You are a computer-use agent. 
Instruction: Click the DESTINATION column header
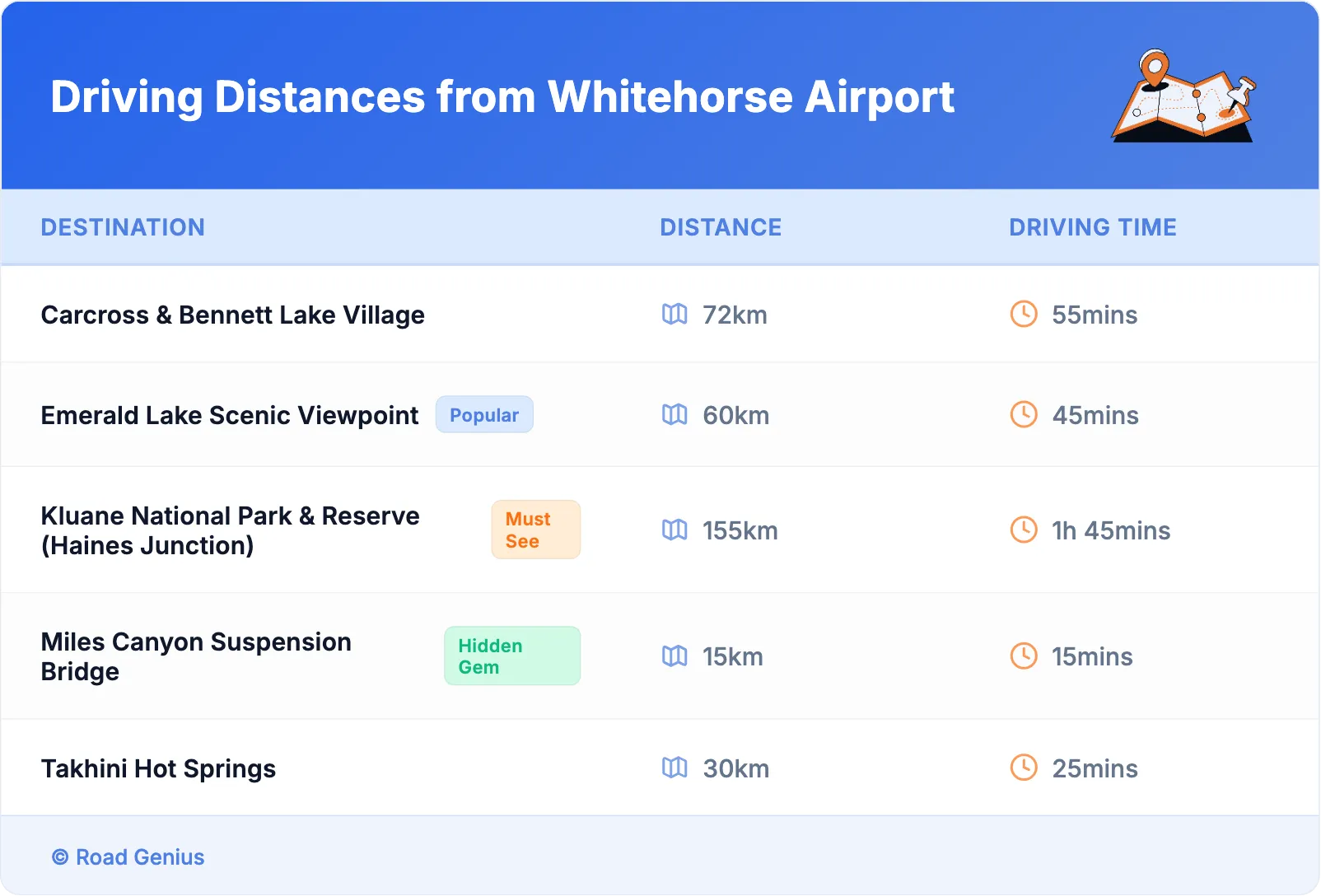pyautogui.click(x=123, y=227)
